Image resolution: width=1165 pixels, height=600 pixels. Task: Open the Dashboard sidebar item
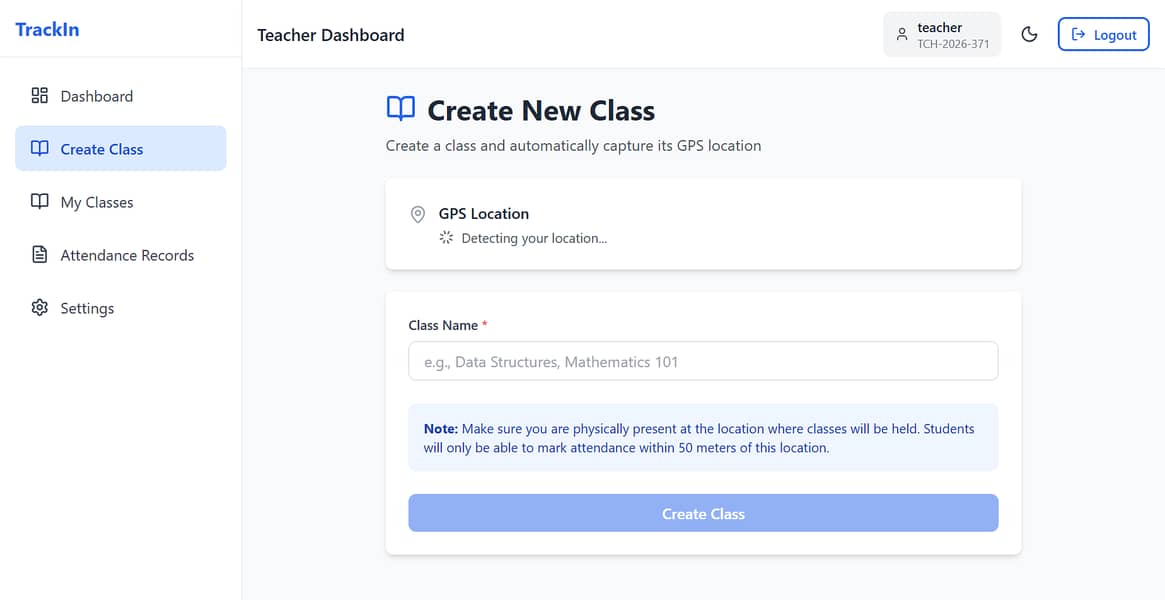[x=96, y=96]
